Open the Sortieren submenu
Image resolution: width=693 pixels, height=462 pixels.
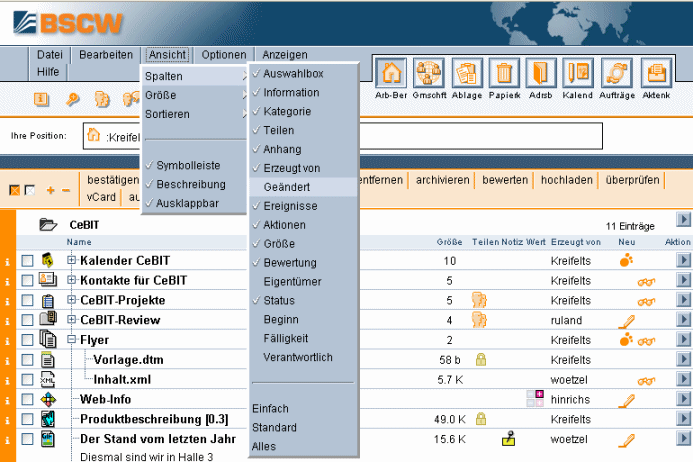[168, 114]
